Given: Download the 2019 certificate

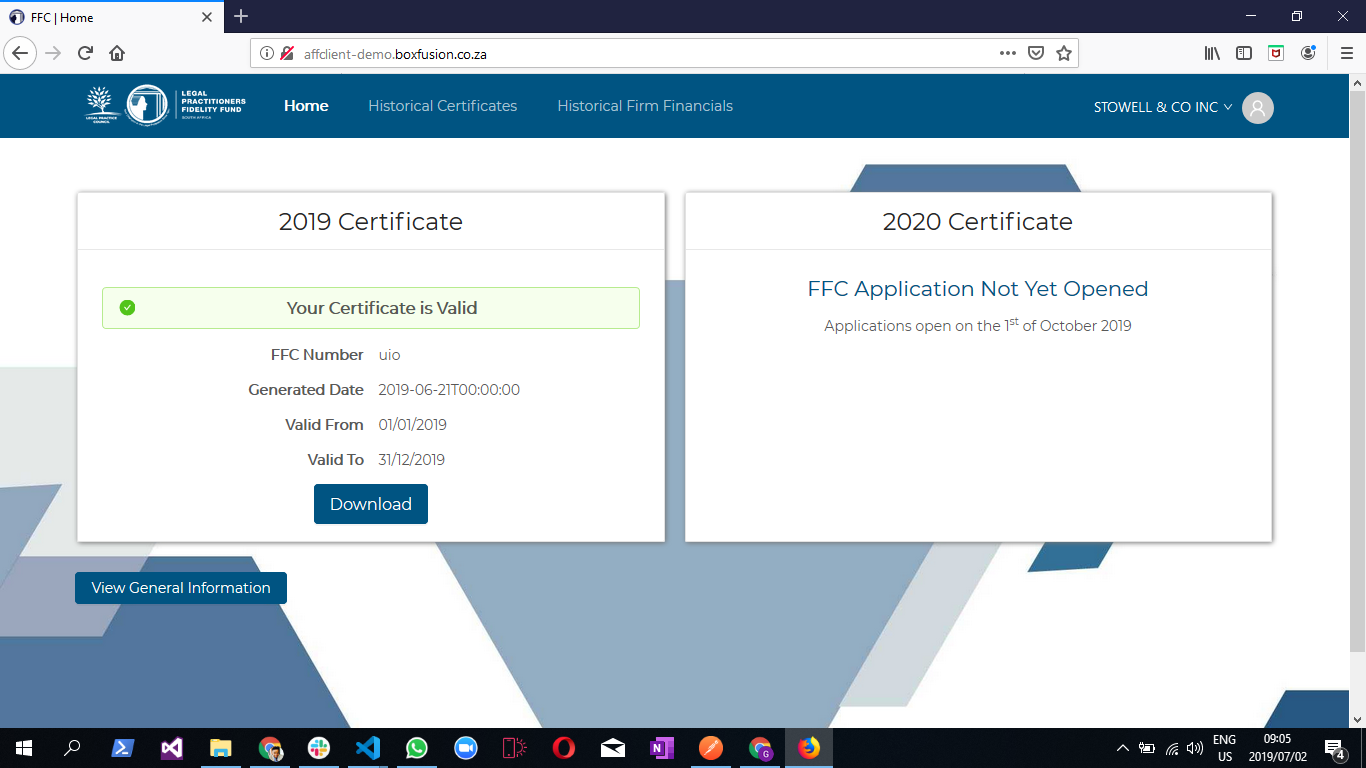Looking at the screenshot, I should (370, 504).
